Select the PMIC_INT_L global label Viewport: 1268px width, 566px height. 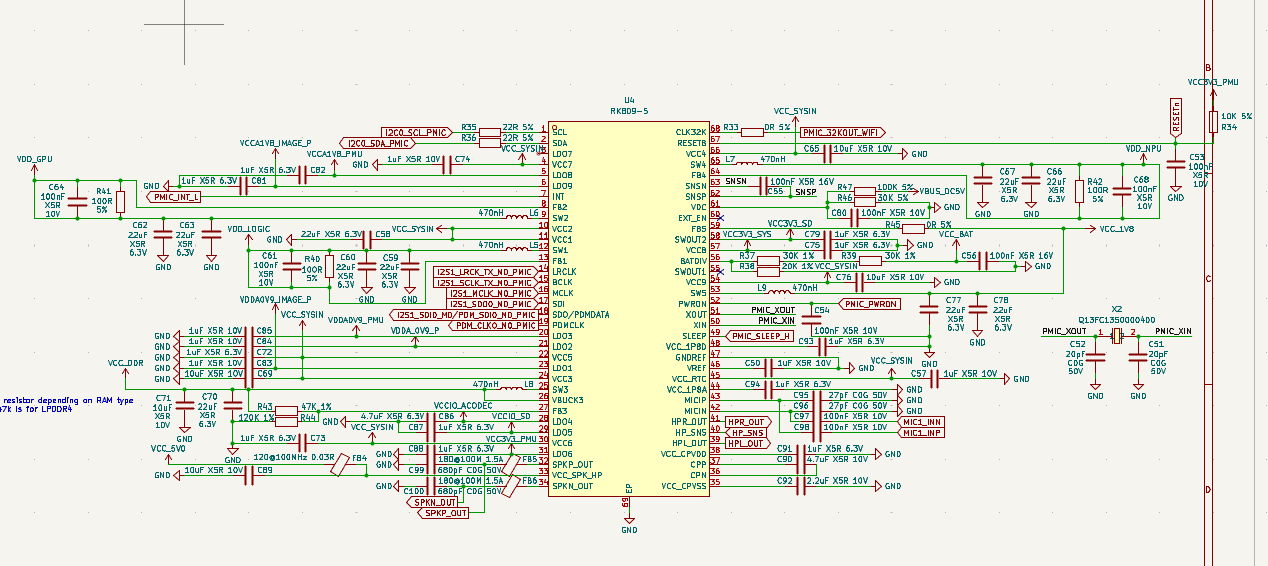[176, 197]
